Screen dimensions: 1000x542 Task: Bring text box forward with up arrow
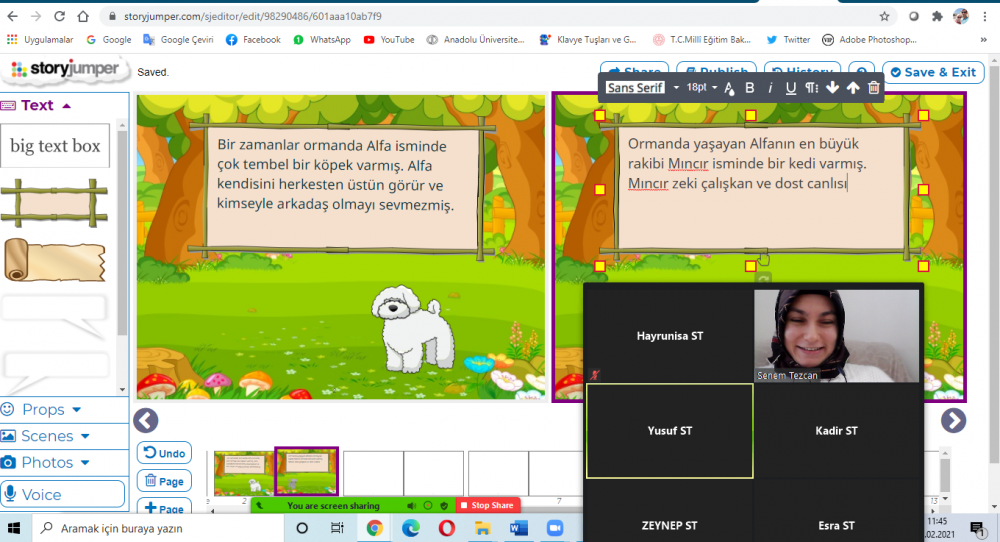click(x=853, y=88)
